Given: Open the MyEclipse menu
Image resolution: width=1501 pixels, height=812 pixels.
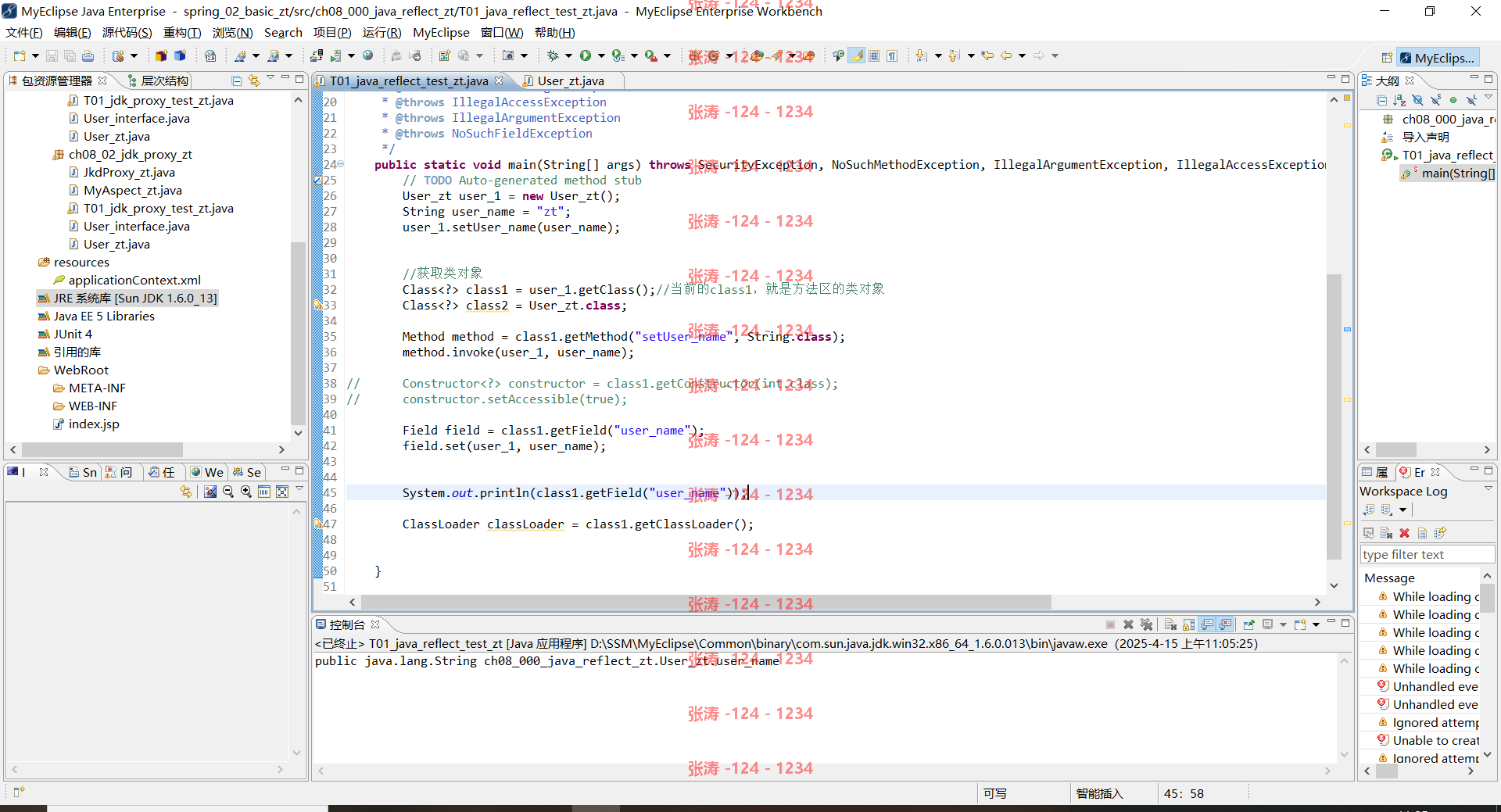Looking at the screenshot, I should (441, 32).
